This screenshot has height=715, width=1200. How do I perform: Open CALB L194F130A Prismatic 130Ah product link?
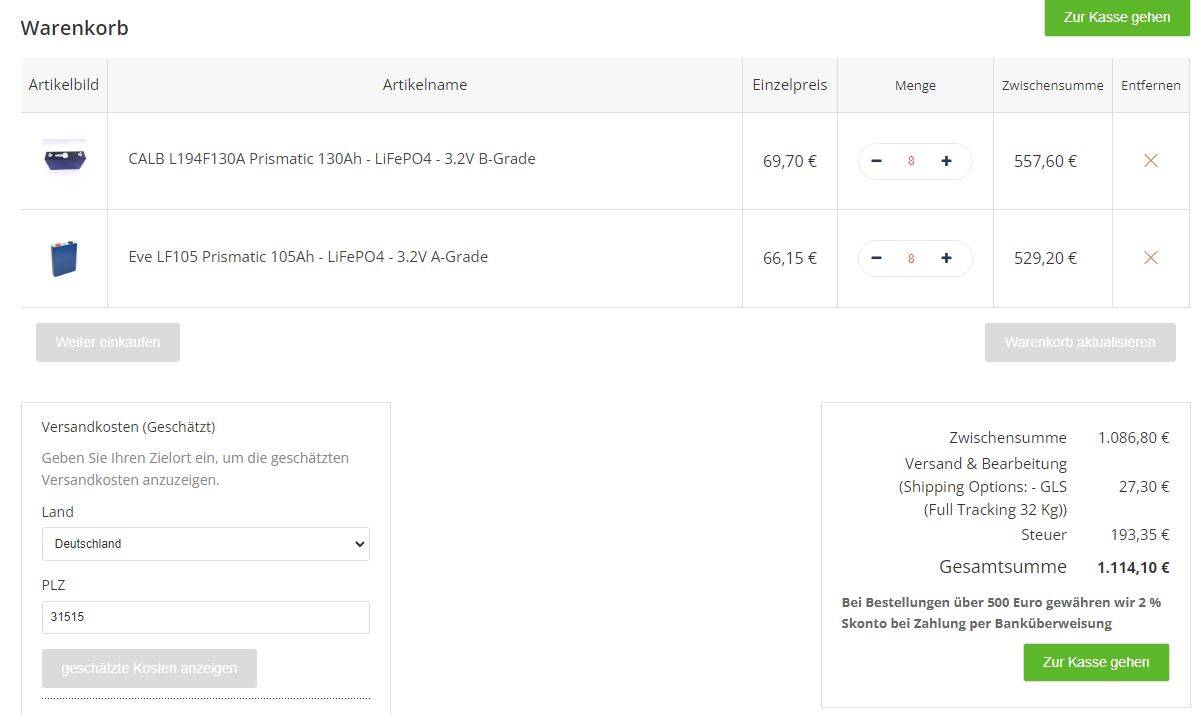point(332,158)
